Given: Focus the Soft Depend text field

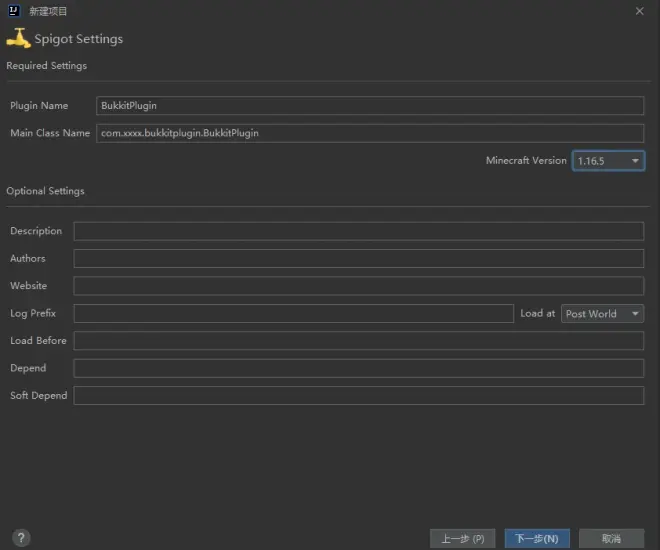Looking at the screenshot, I should 359,396.
